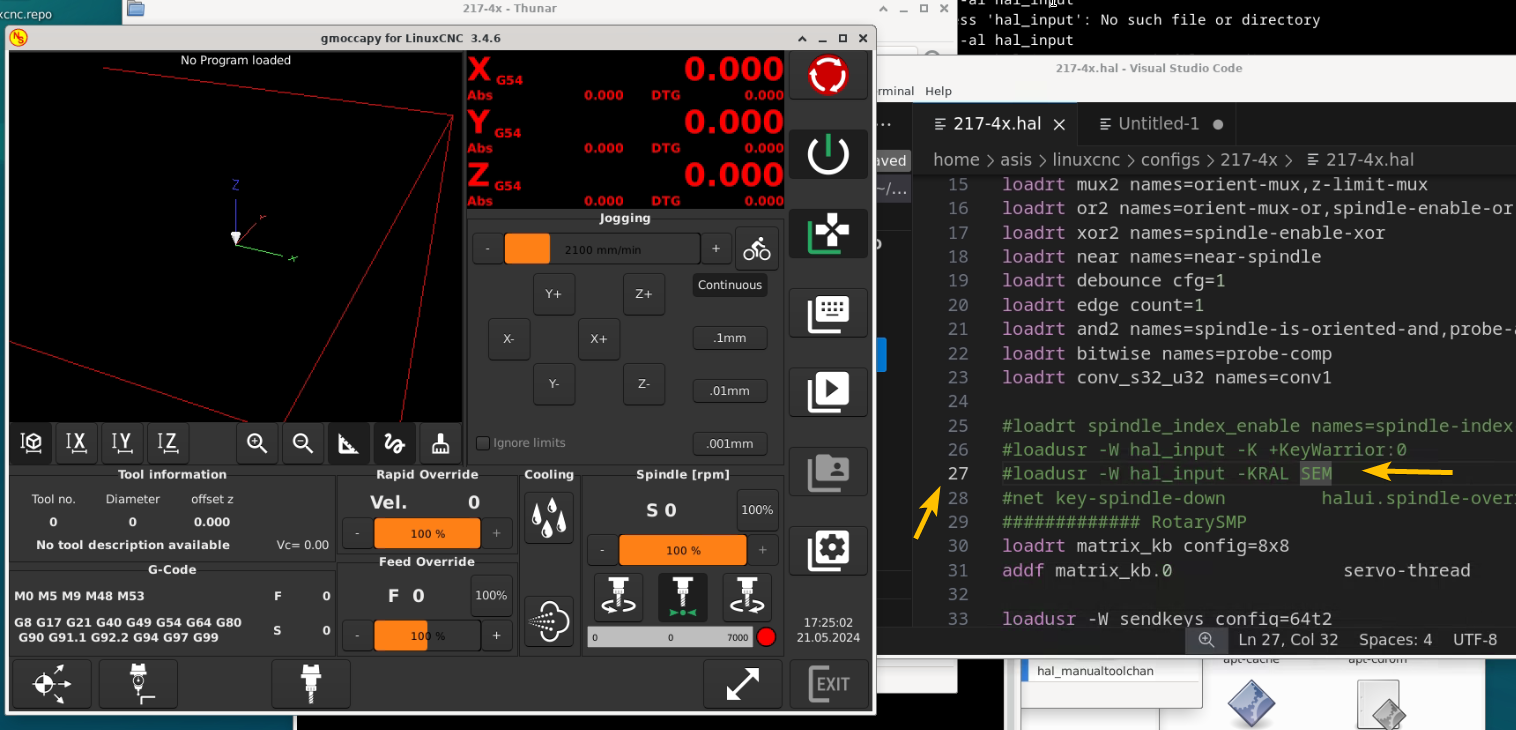Set preview to X view

pos(77,443)
